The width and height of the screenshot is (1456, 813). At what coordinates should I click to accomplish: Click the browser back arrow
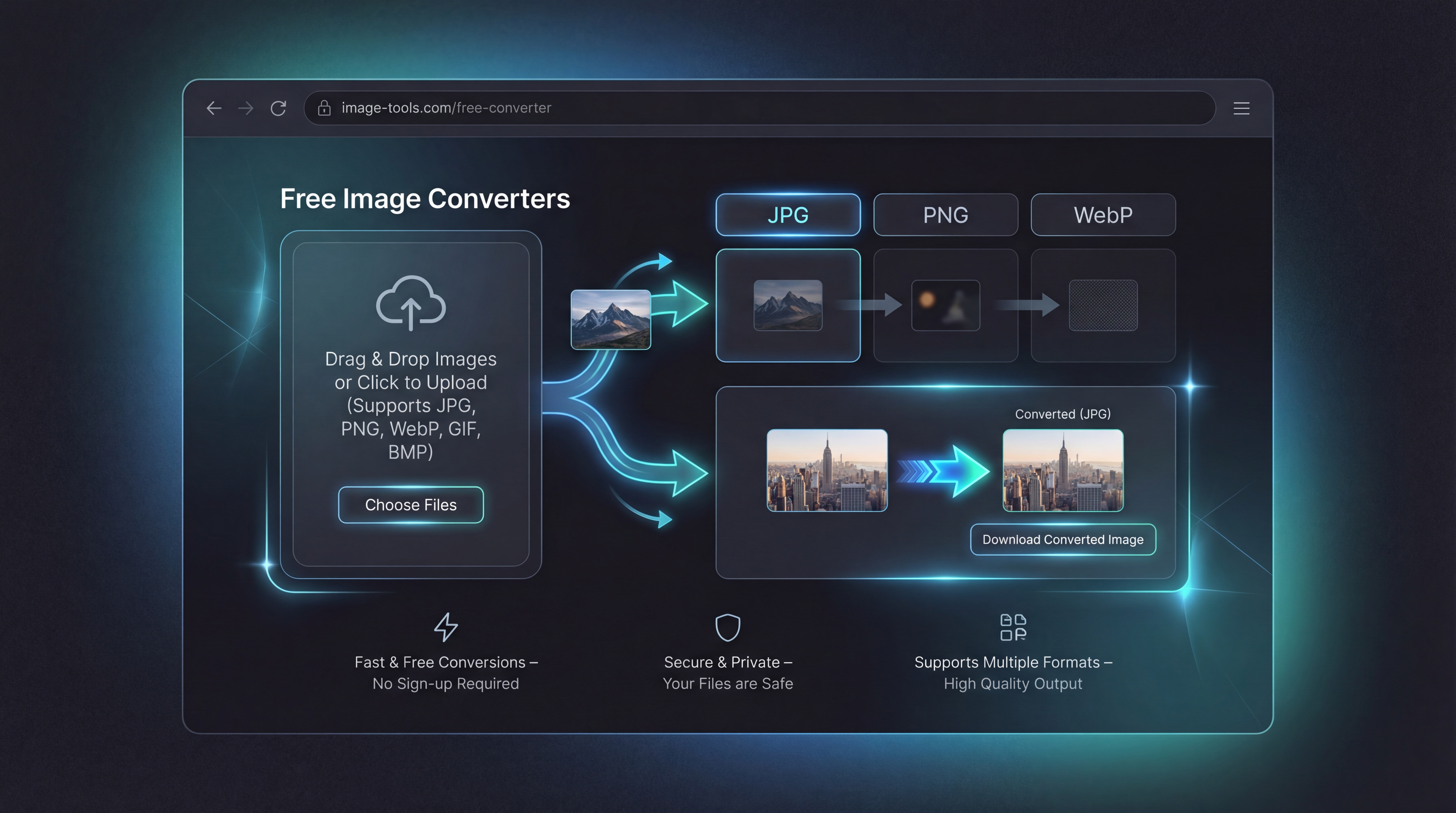[x=214, y=108]
